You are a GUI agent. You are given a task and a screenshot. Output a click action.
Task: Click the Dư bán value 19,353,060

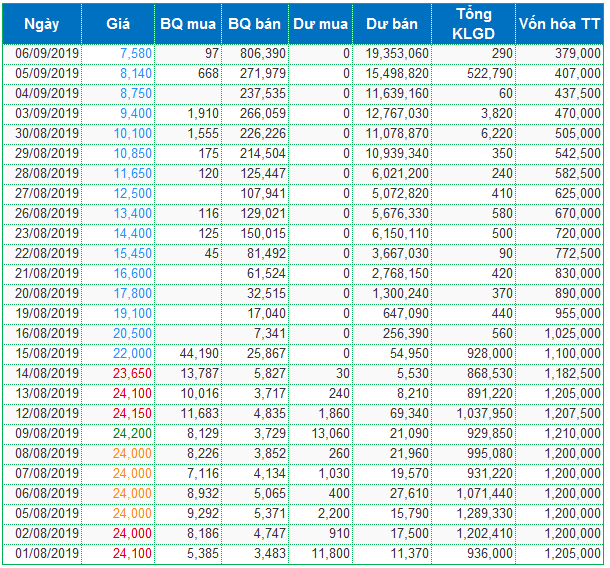coord(397,52)
